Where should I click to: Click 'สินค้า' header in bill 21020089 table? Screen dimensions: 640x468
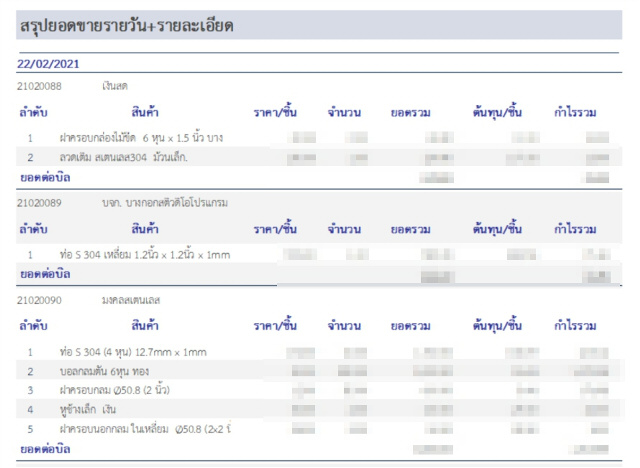pyautogui.click(x=145, y=229)
